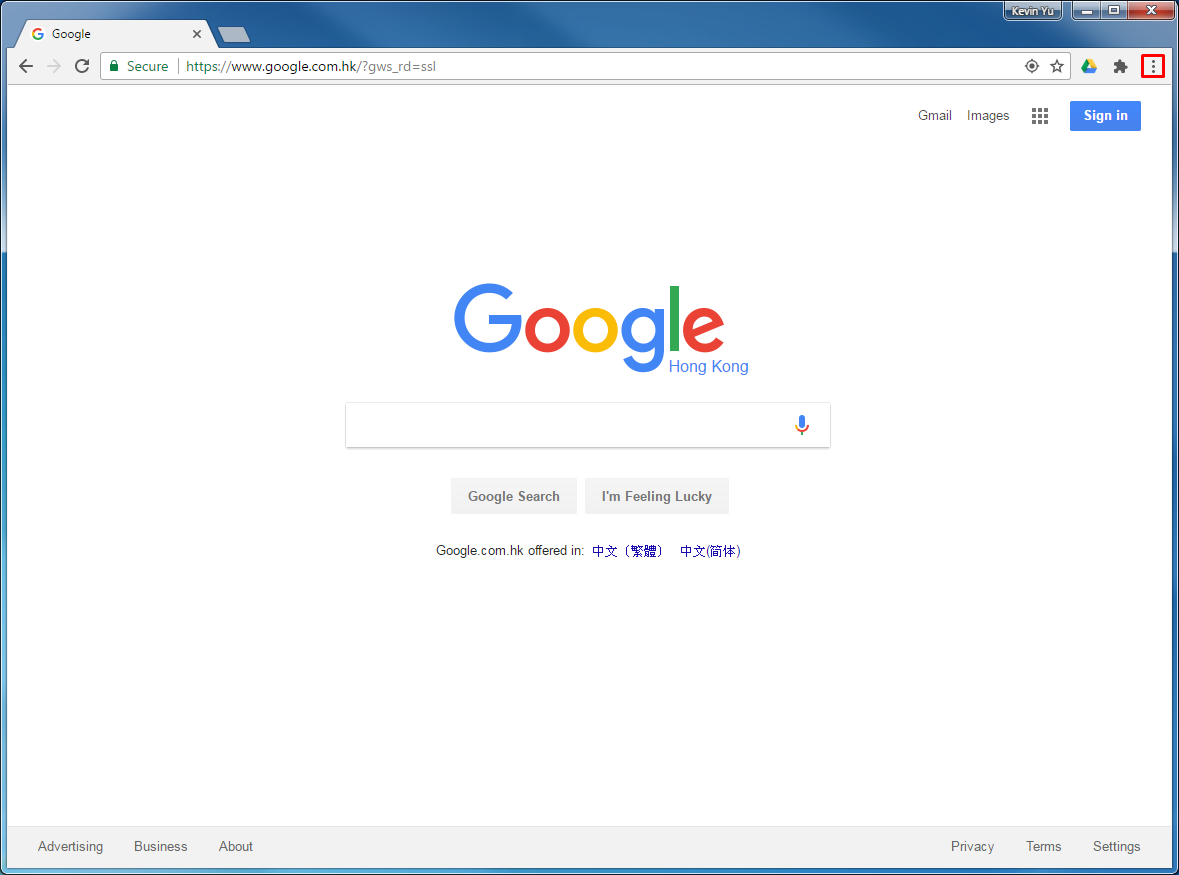1179x875 pixels.
Task: Switch to Traditional Chinese 中文（繁體）
Action: [627, 551]
